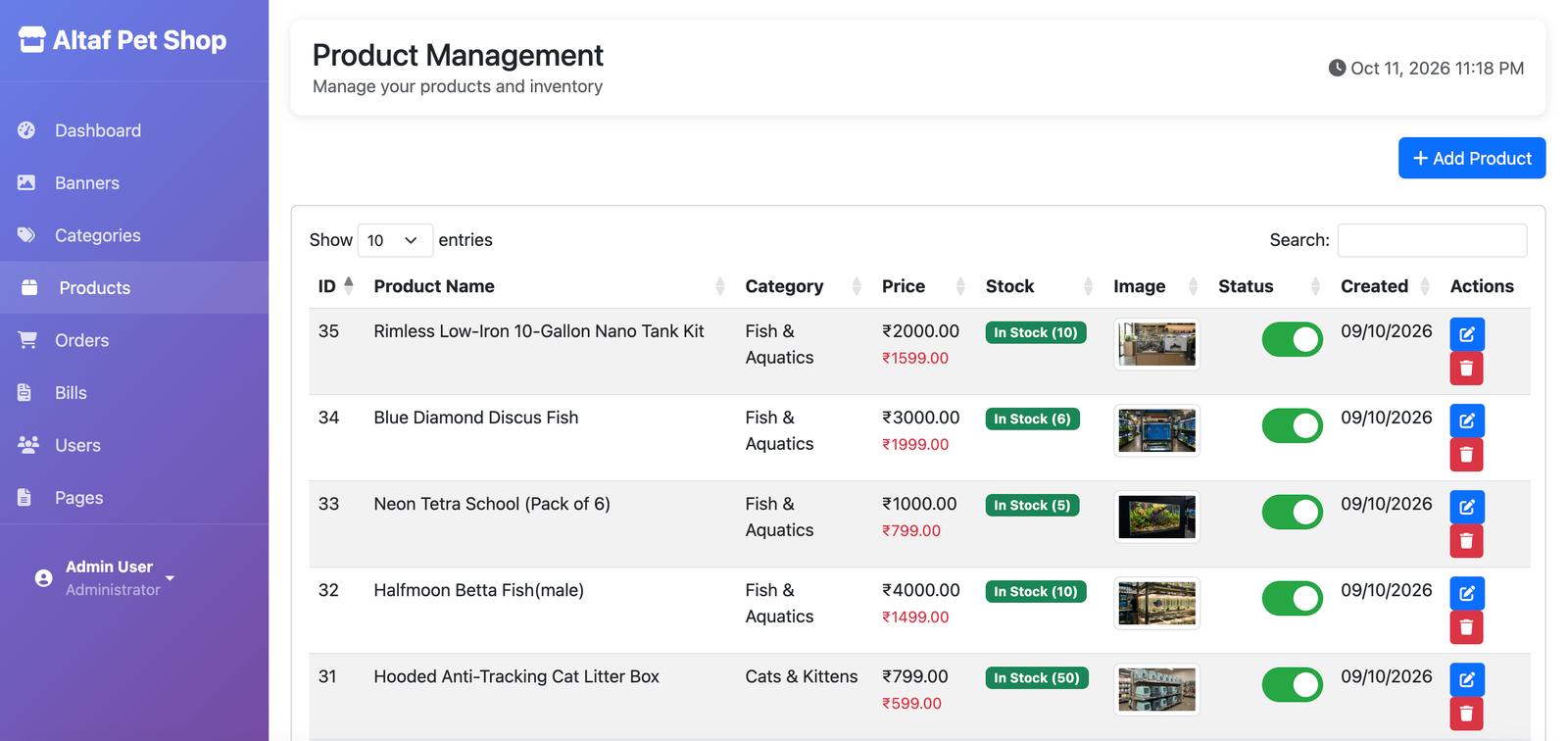This screenshot has height=741, width=1568.
Task: Click the Dashboard gauge icon
Action: (26, 130)
